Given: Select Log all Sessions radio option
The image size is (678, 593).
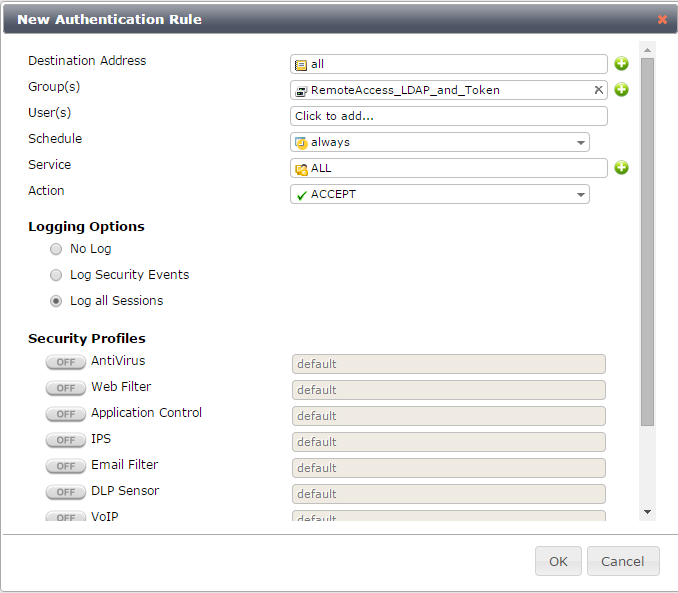Looking at the screenshot, I should [x=56, y=301].
